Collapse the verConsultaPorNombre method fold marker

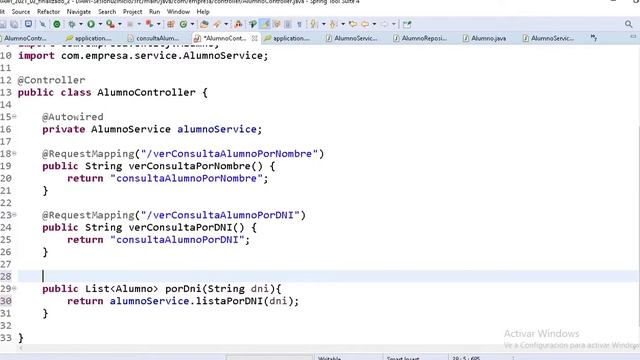14,153
